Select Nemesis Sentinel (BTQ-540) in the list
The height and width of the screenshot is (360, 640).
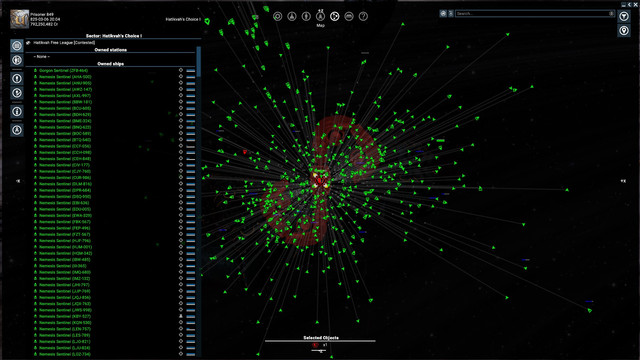(x=65, y=140)
